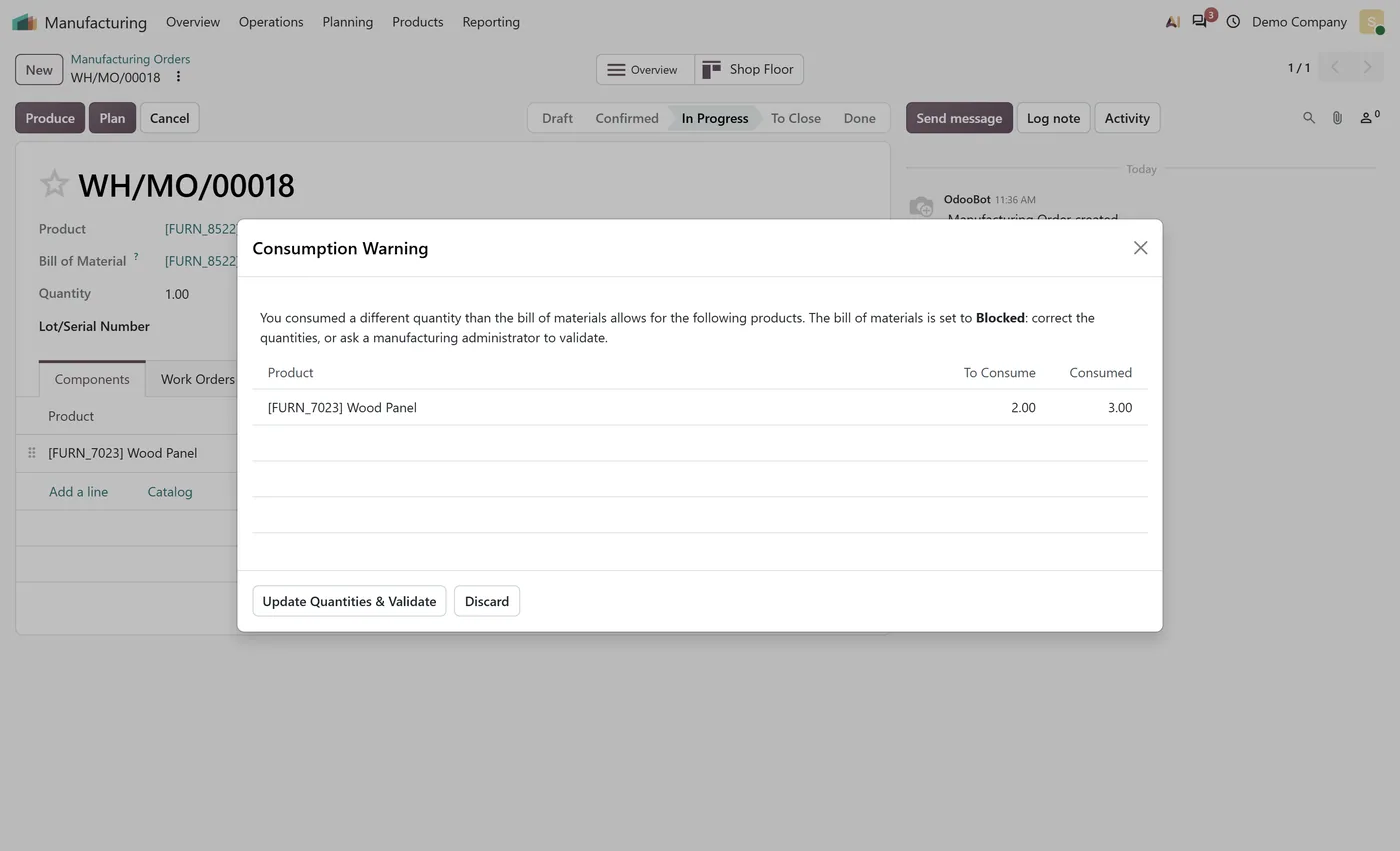Click the New button

(x=39, y=70)
